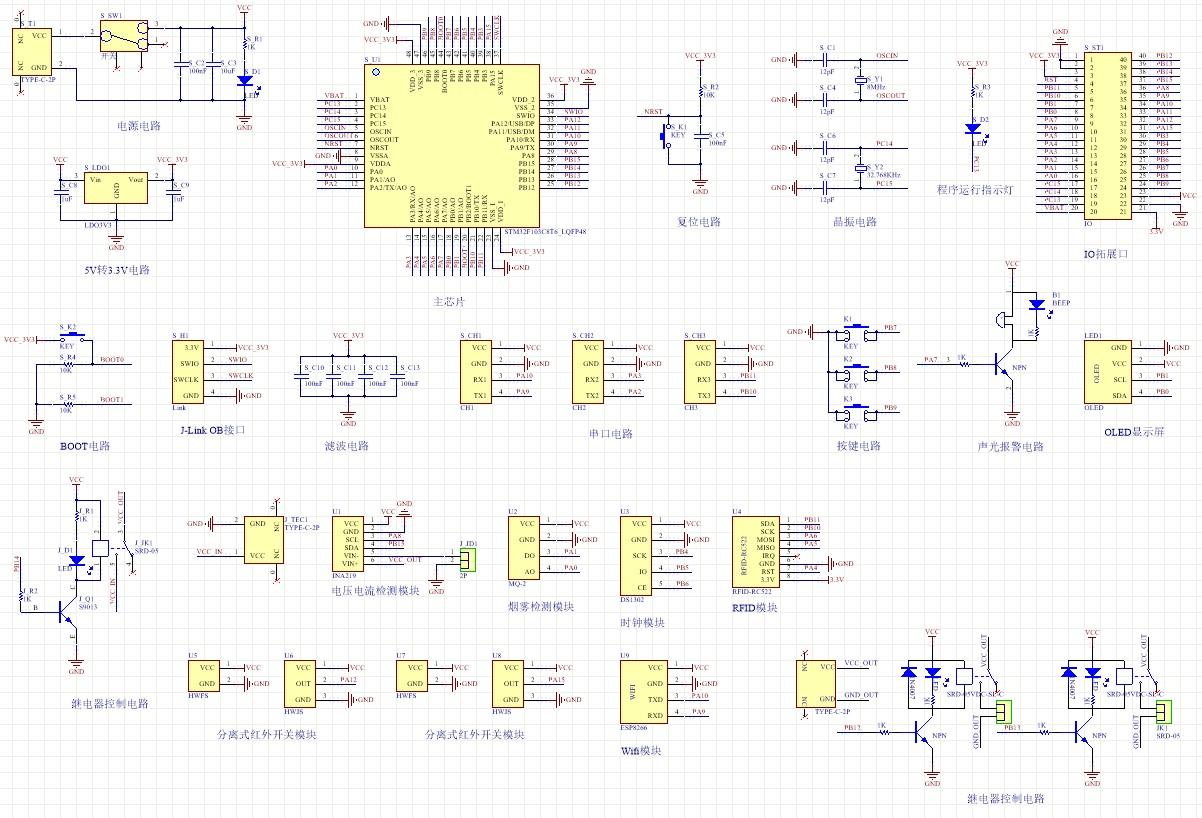Click the '电压电流检测模块' label

375,590
